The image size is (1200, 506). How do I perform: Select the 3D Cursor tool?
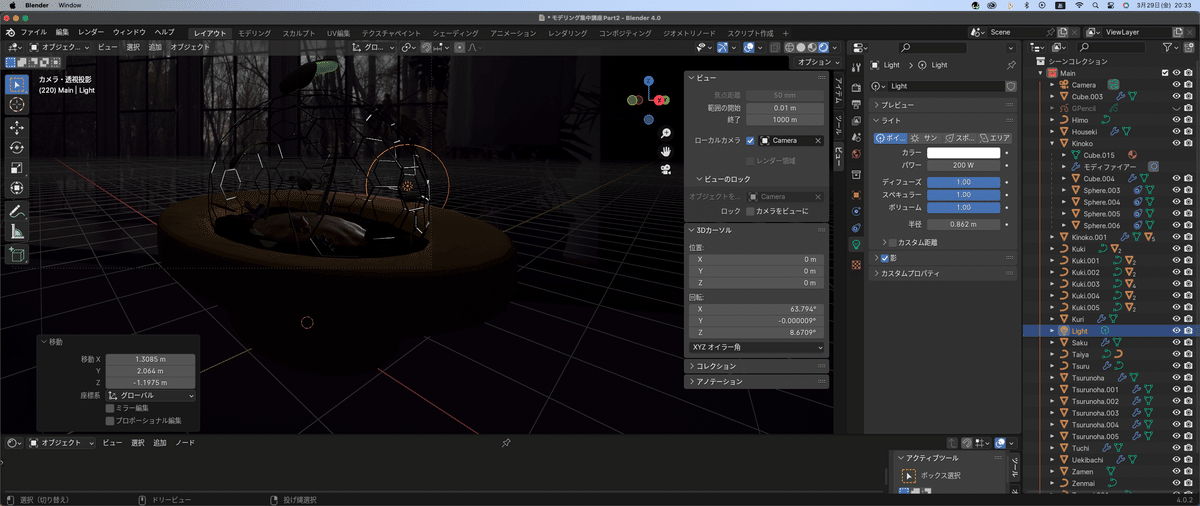coord(17,105)
